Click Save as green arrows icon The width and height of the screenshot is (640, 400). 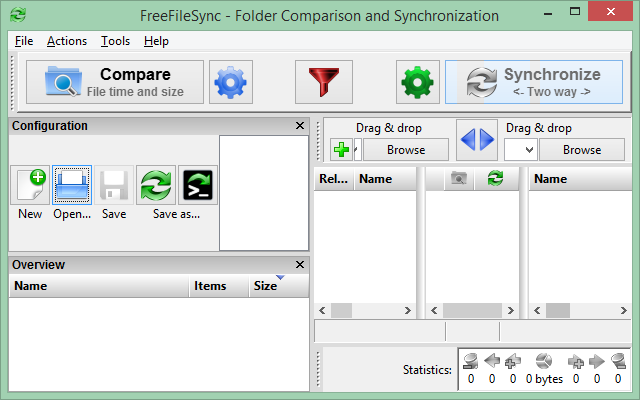156,185
